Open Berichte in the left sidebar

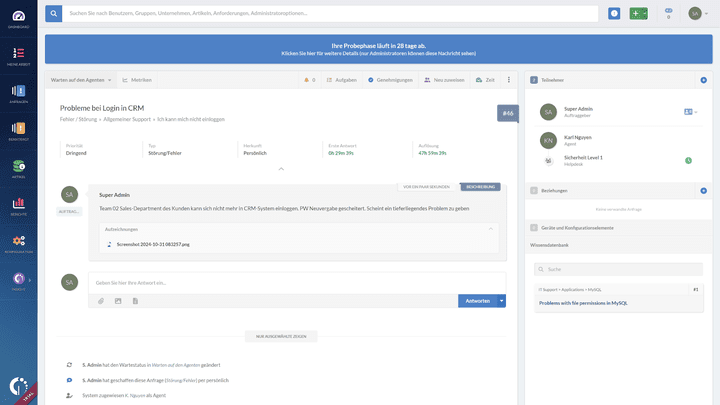click(x=16, y=205)
